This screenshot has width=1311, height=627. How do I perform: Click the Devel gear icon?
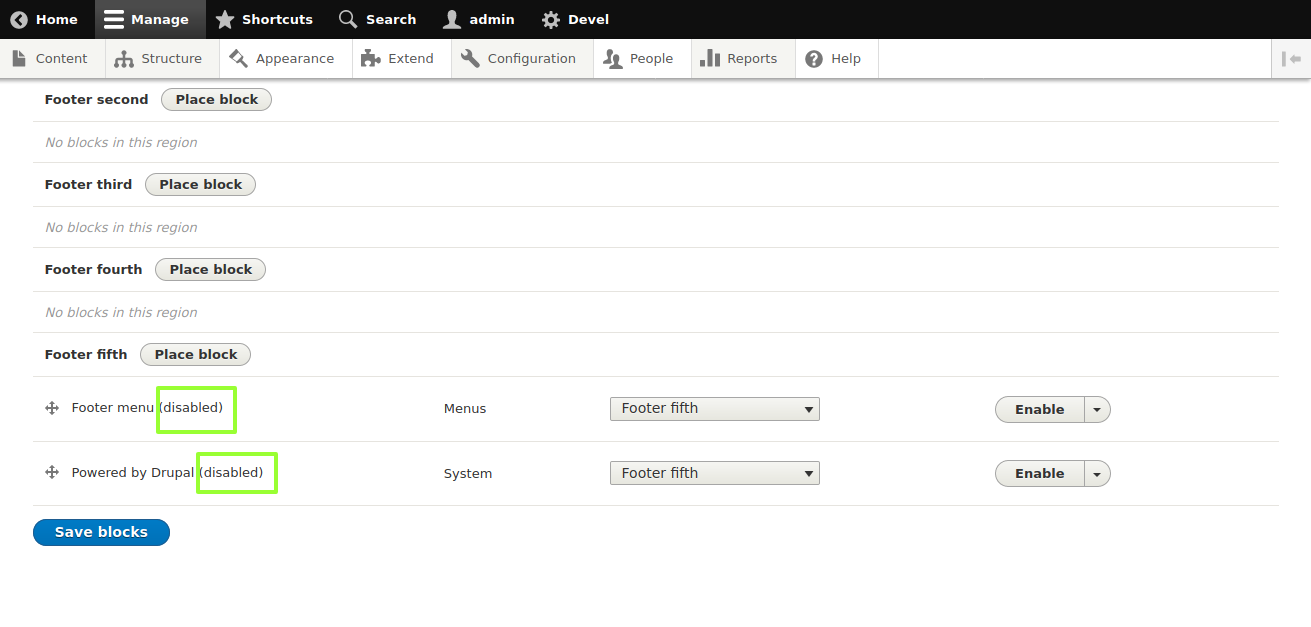click(x=551, y=19)
